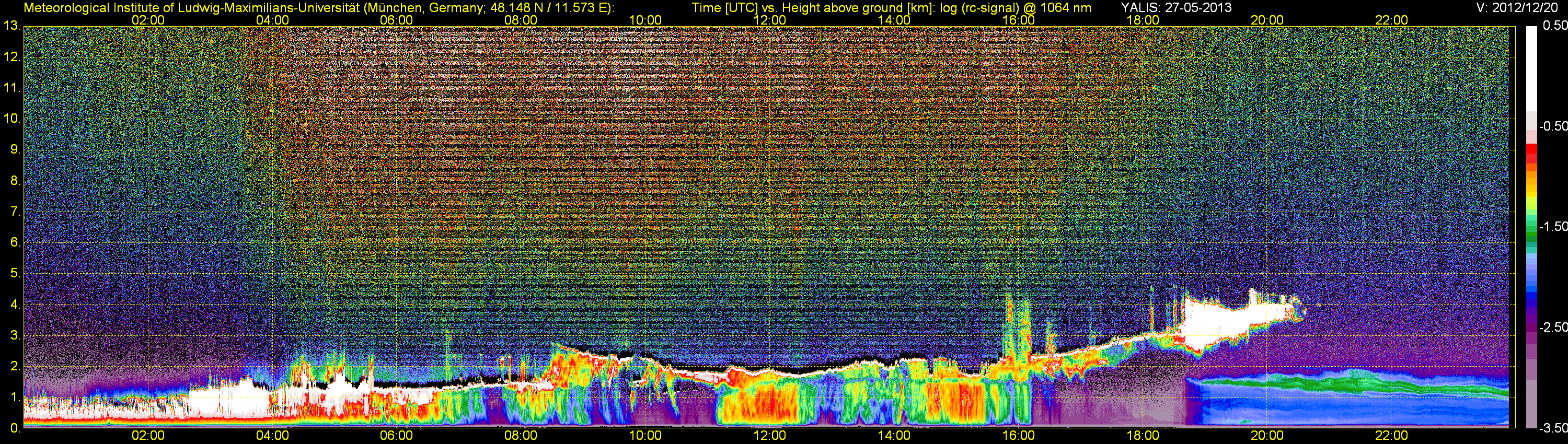Click the 'Time [UTC] vs. Height above ground' caption
This screenshot has width=1568, height=444.
[891, 8]
